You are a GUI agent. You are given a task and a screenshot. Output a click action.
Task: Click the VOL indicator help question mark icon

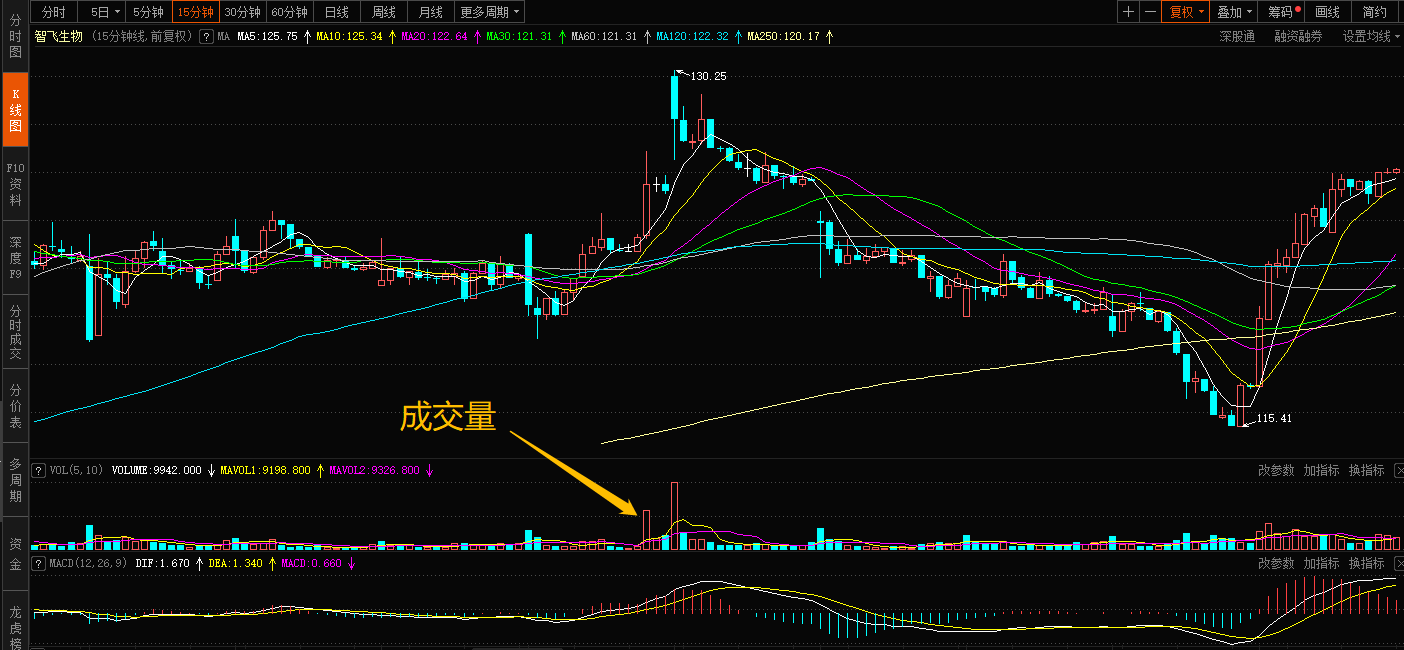[38, 470]
